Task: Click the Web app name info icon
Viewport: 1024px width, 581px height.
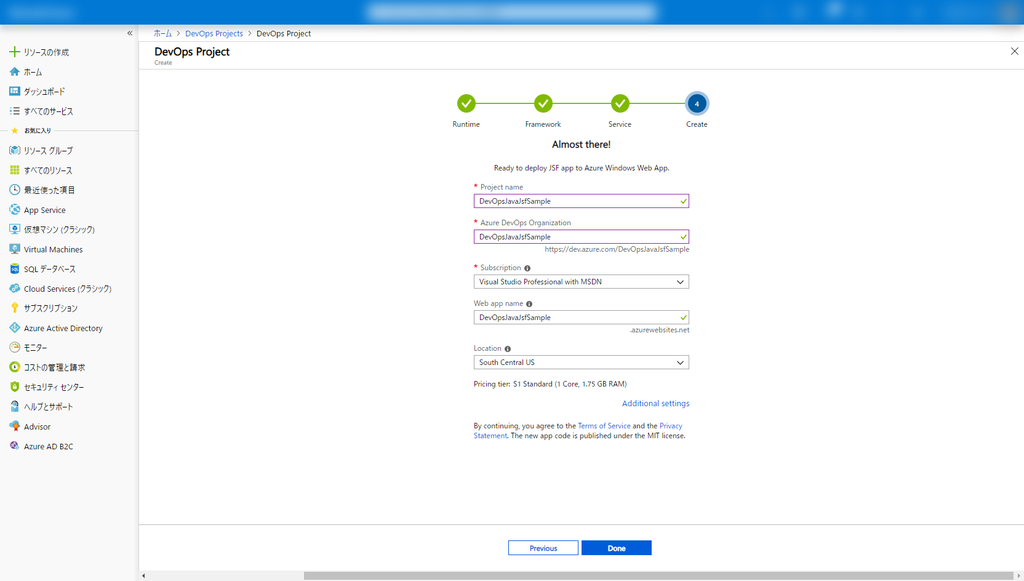Action: click(530, 304)
